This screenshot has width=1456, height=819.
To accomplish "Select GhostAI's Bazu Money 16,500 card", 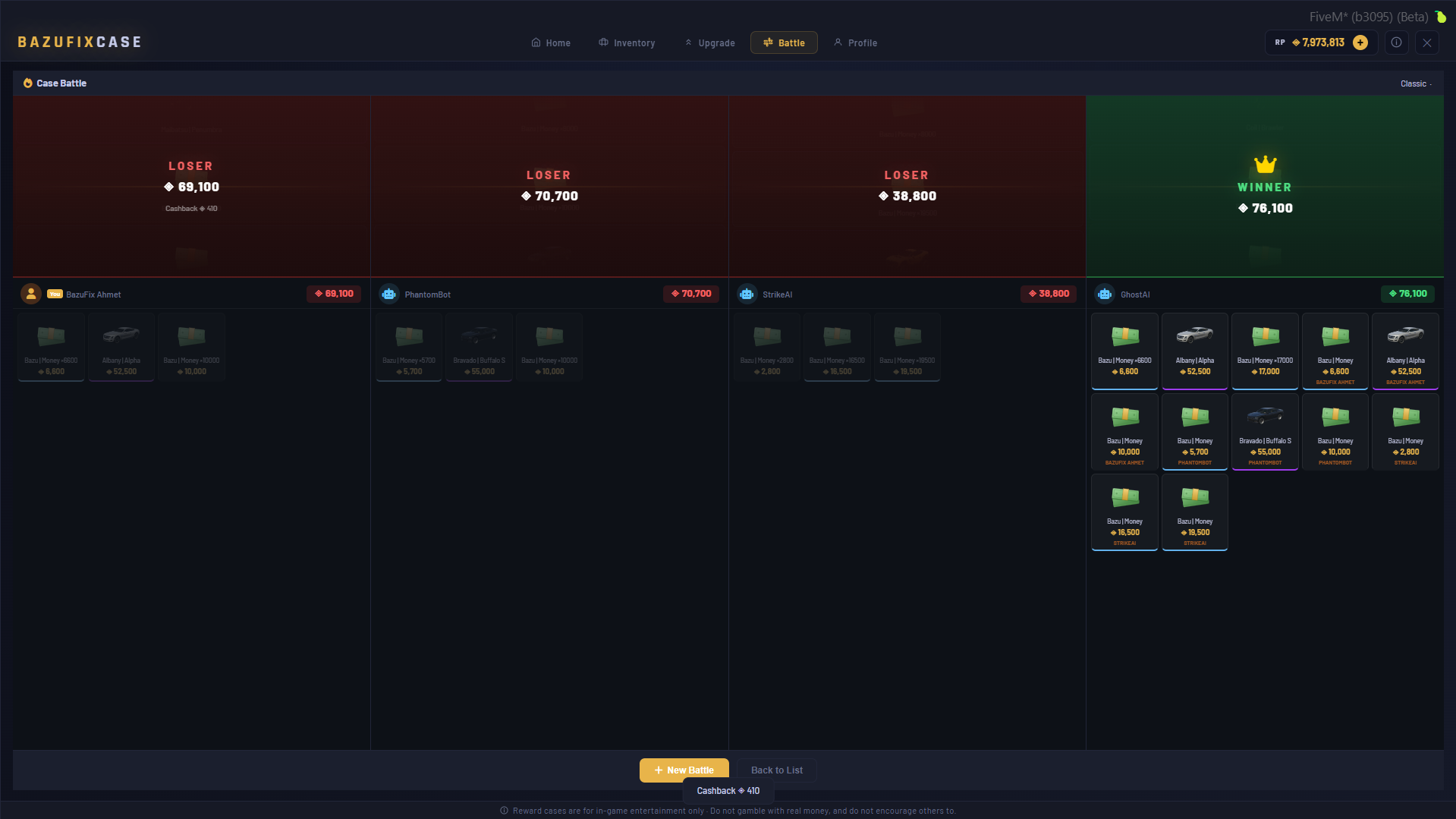I will pyautogui.click(x=1124, y=512).
